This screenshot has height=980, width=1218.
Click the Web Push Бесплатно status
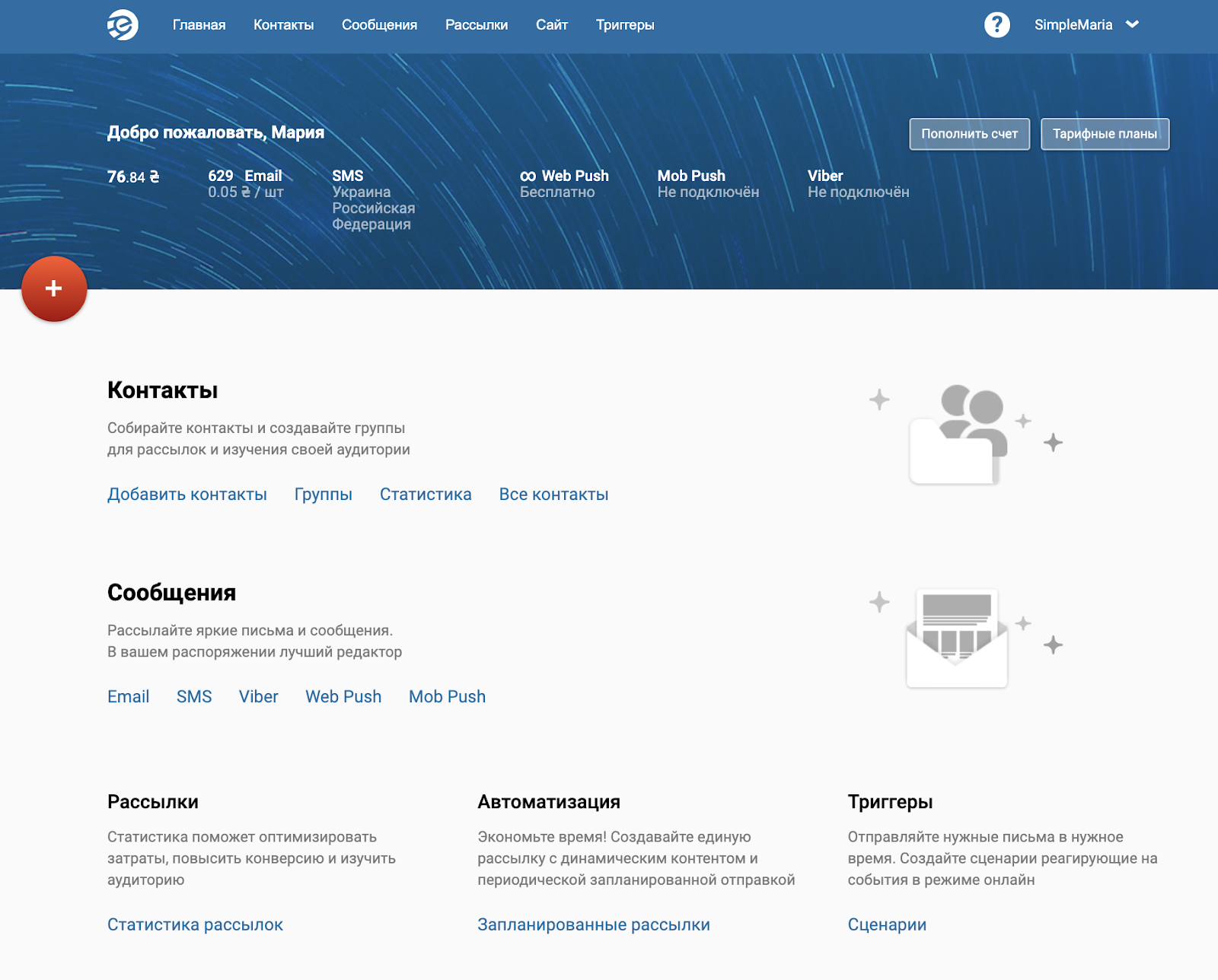(557, 192)
